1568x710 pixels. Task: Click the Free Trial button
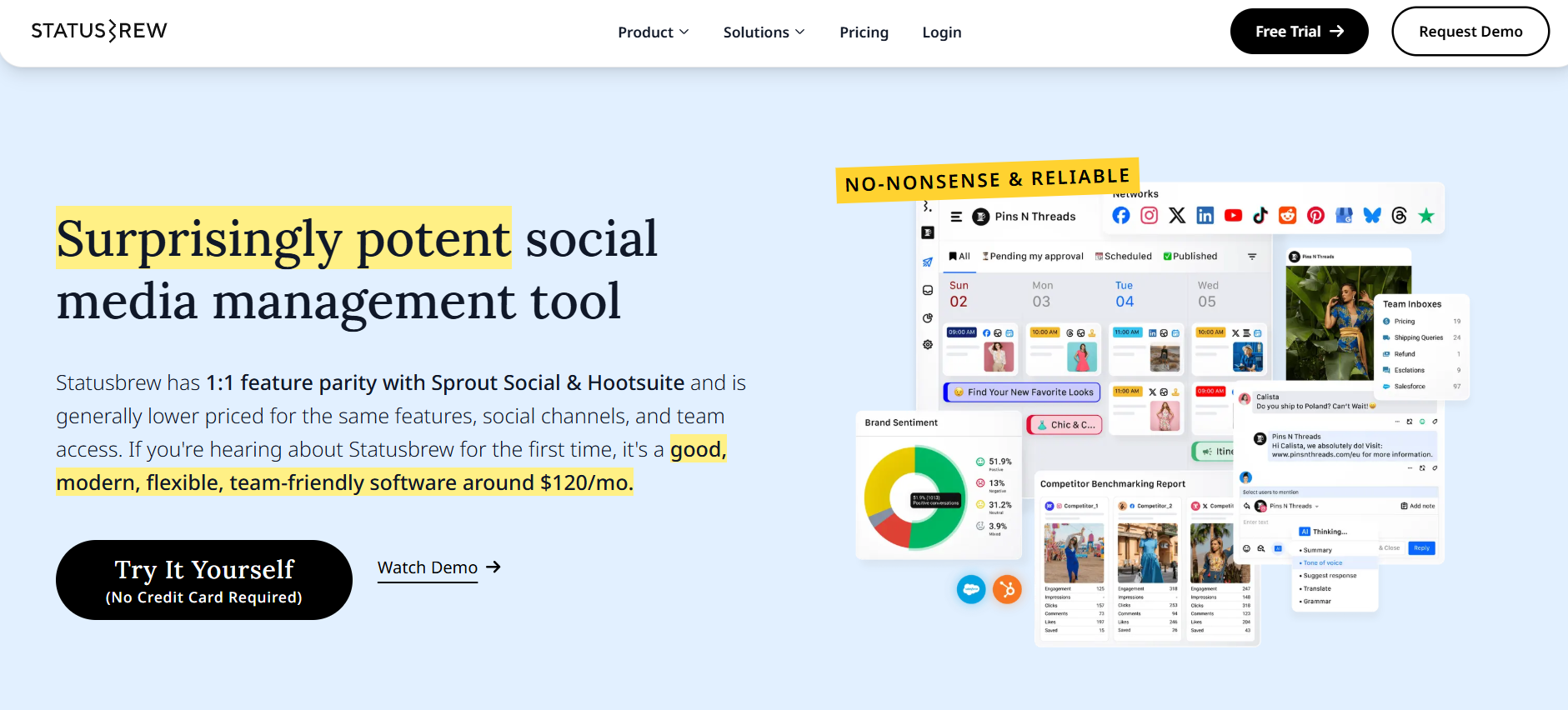(1299, 32)
